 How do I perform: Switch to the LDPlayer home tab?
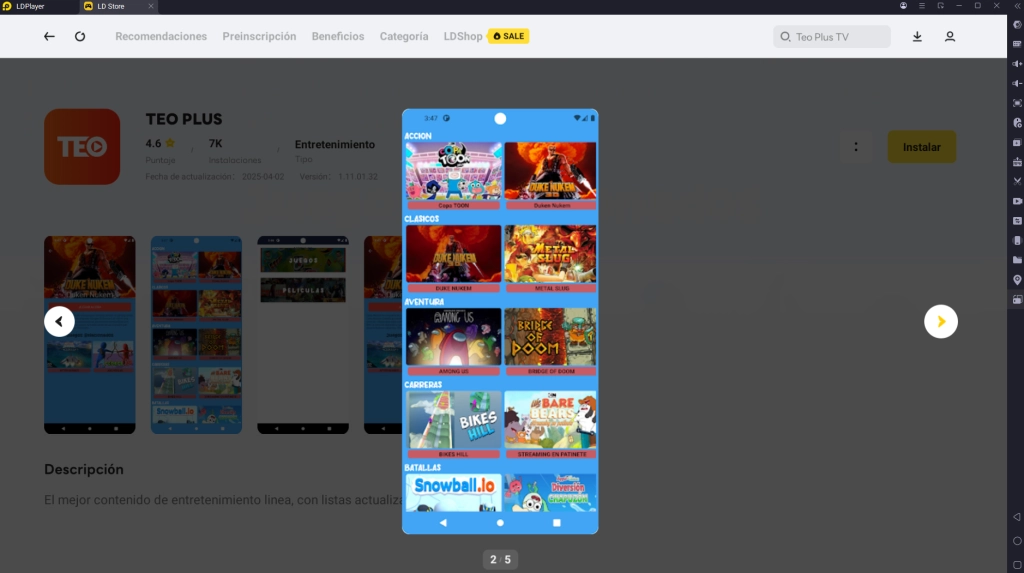[31, 7]
